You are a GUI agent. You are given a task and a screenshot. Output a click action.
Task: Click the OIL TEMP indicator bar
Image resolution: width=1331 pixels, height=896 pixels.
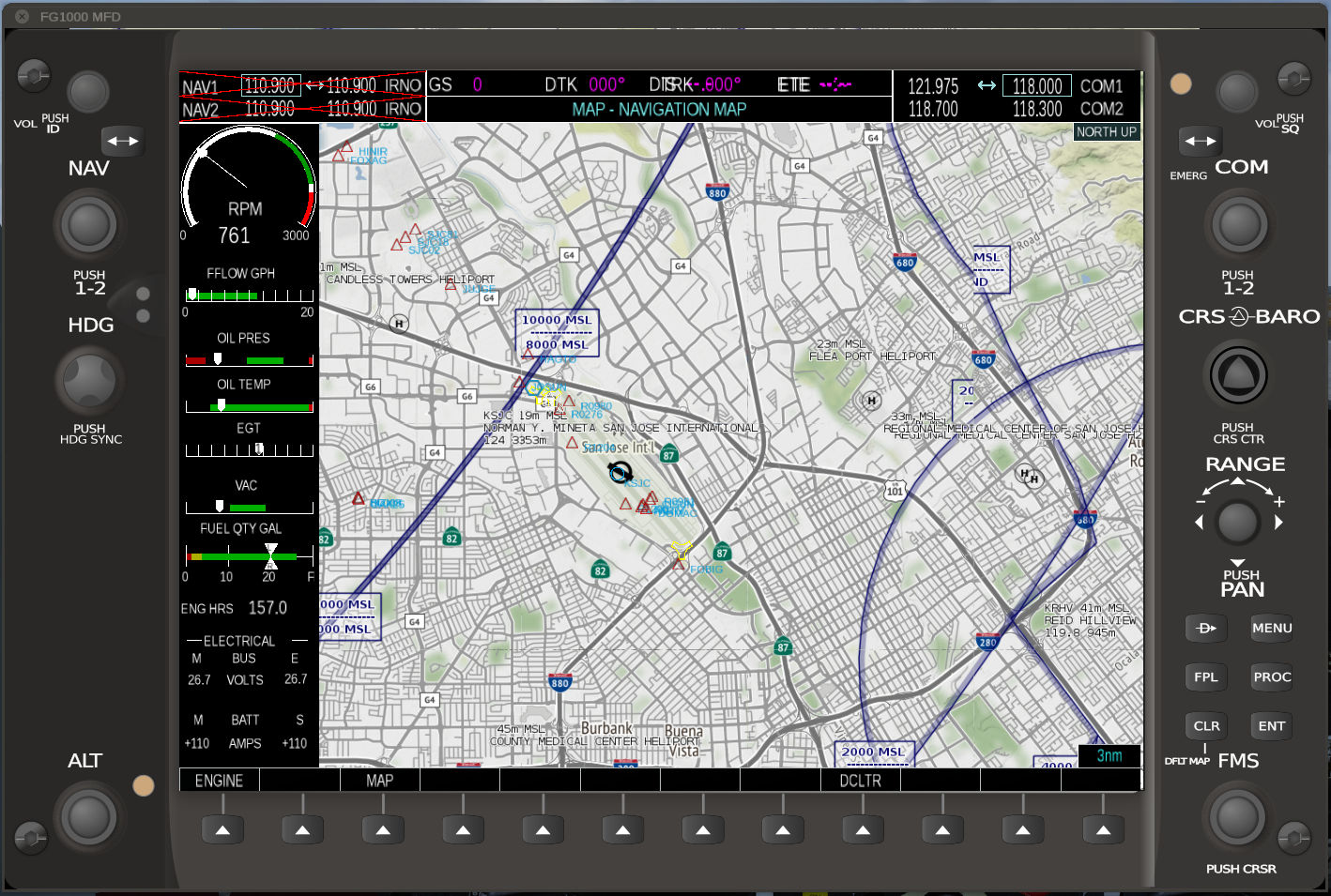[249, 406]
